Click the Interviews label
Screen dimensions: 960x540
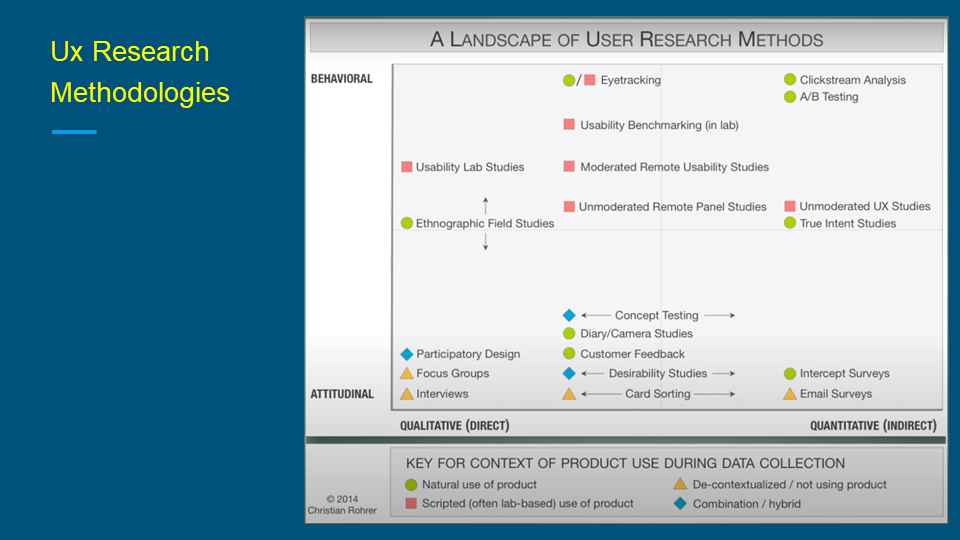(x=443, y=394)
